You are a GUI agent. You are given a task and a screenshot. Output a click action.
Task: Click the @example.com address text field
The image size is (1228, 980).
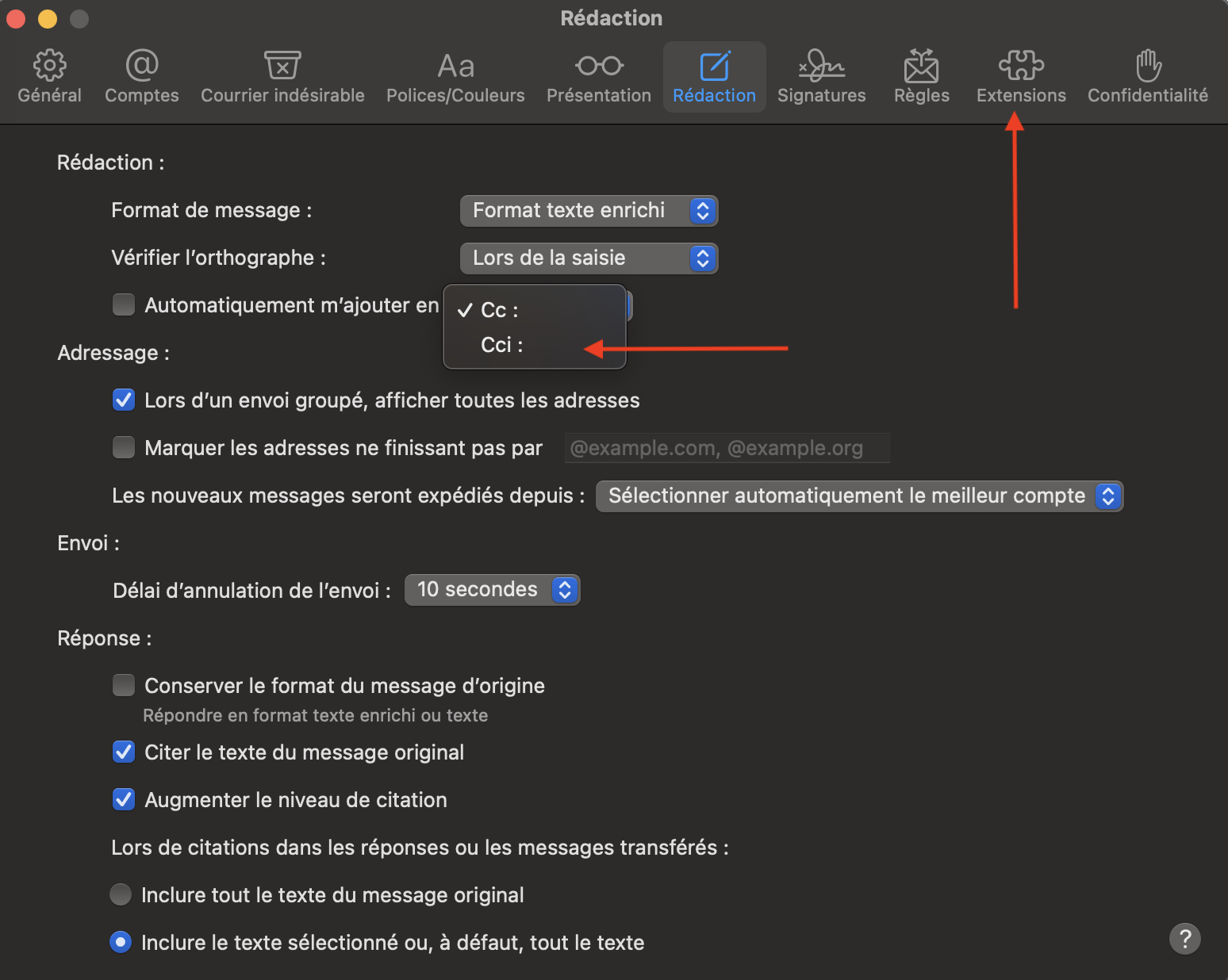tap(727, 448)
